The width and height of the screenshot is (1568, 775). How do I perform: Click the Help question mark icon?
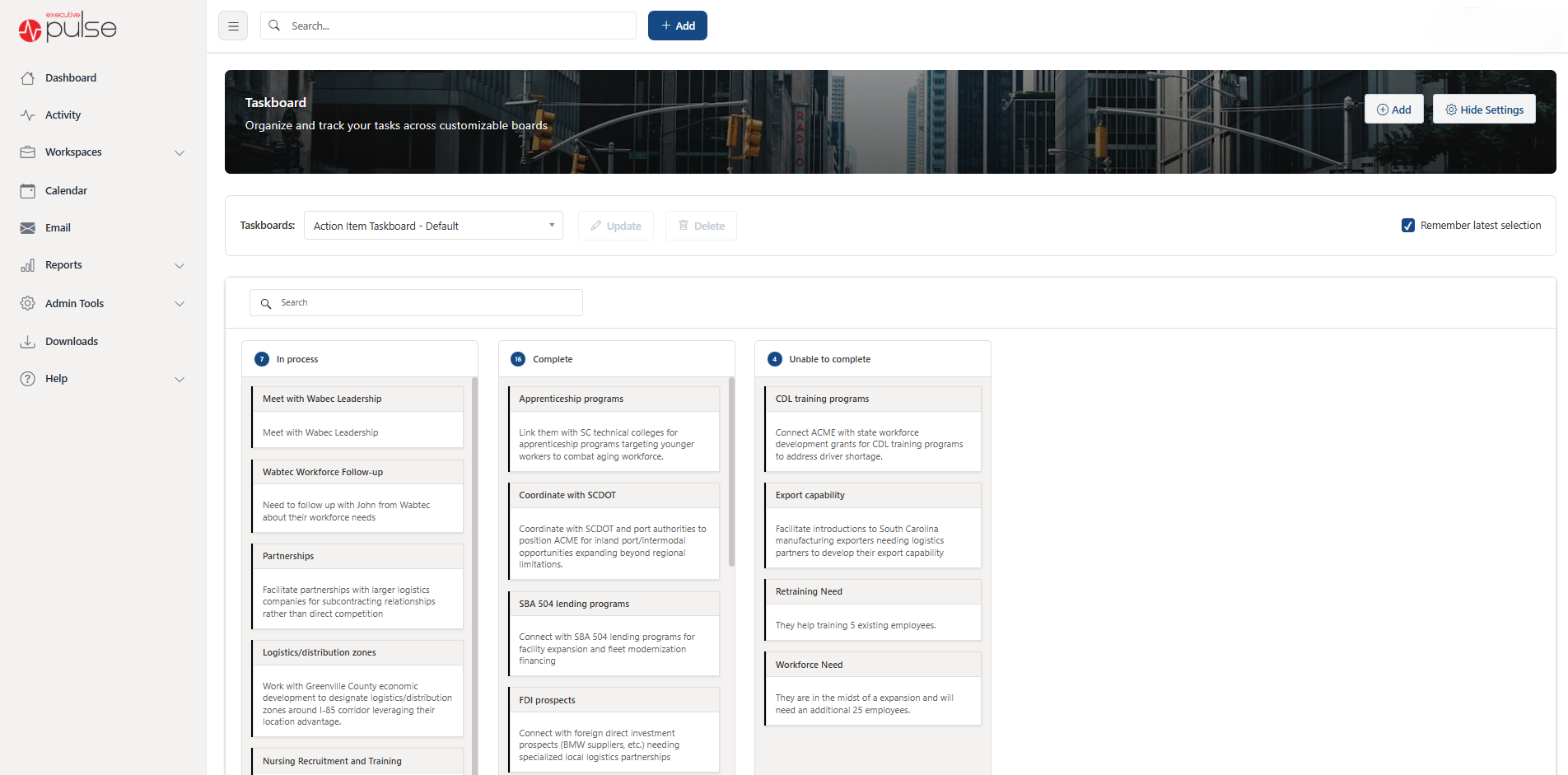coord(27,378)
